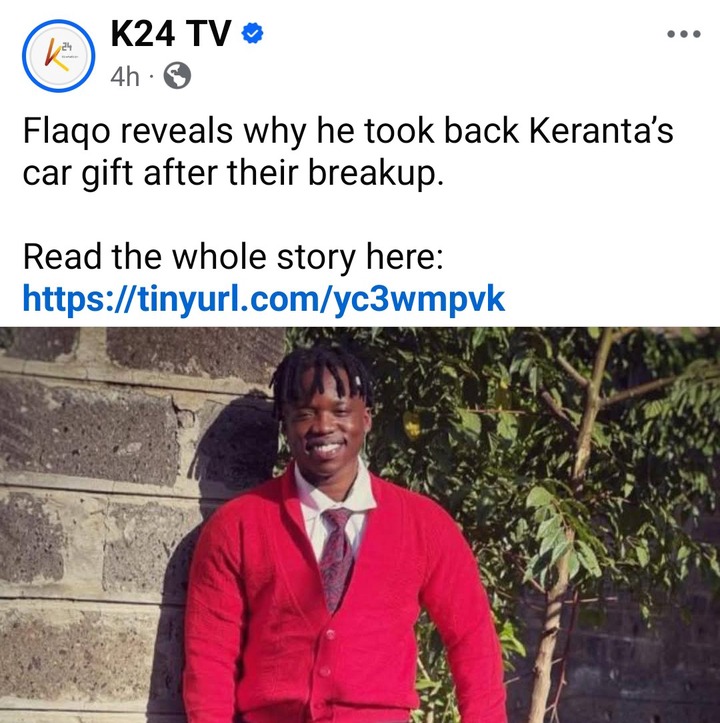This screenshot has height=723, width=720.
Task: Click the post text beginning with Flaqo
Action: 348,152
